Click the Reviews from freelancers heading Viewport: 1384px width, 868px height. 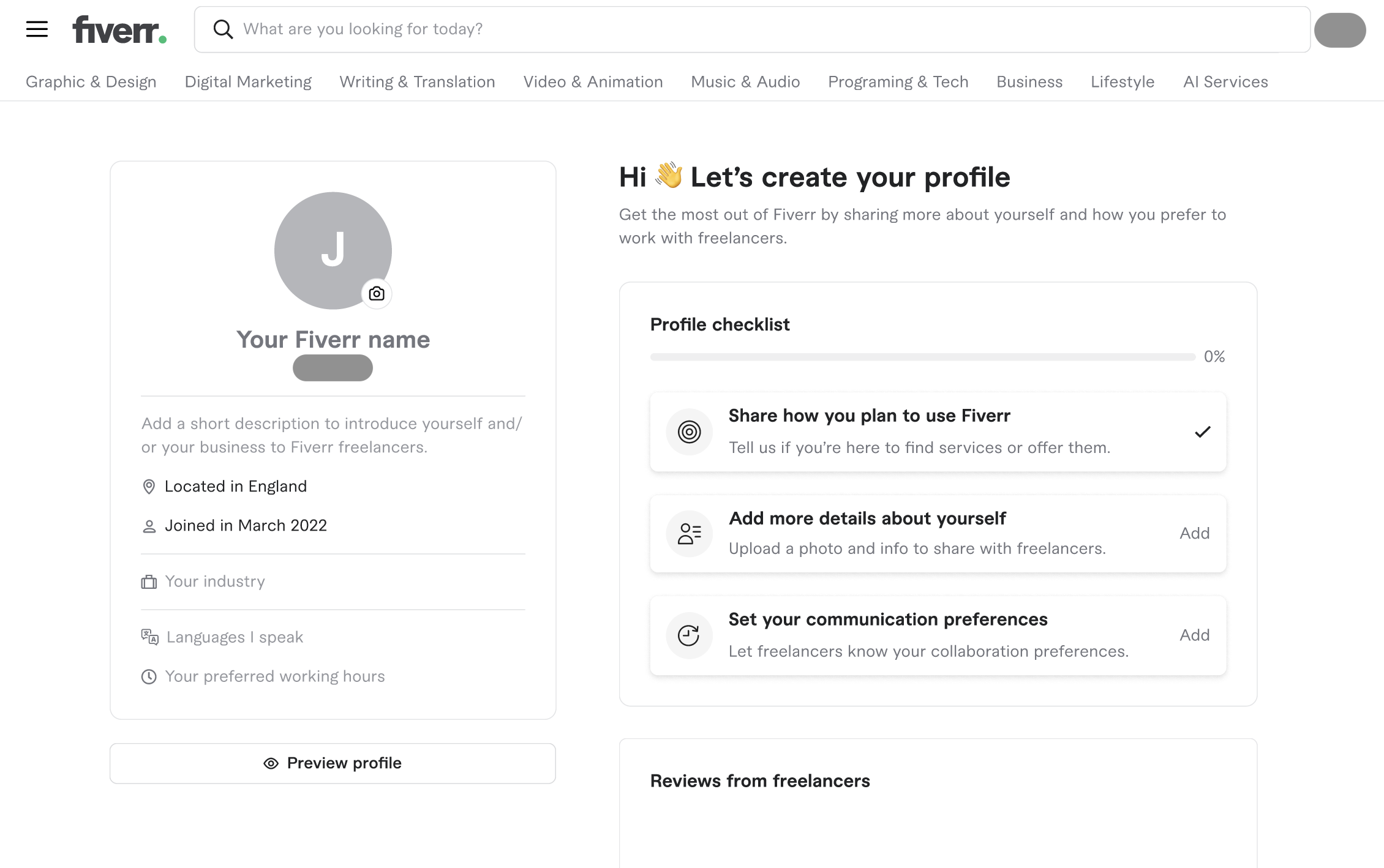coord(760,781)
